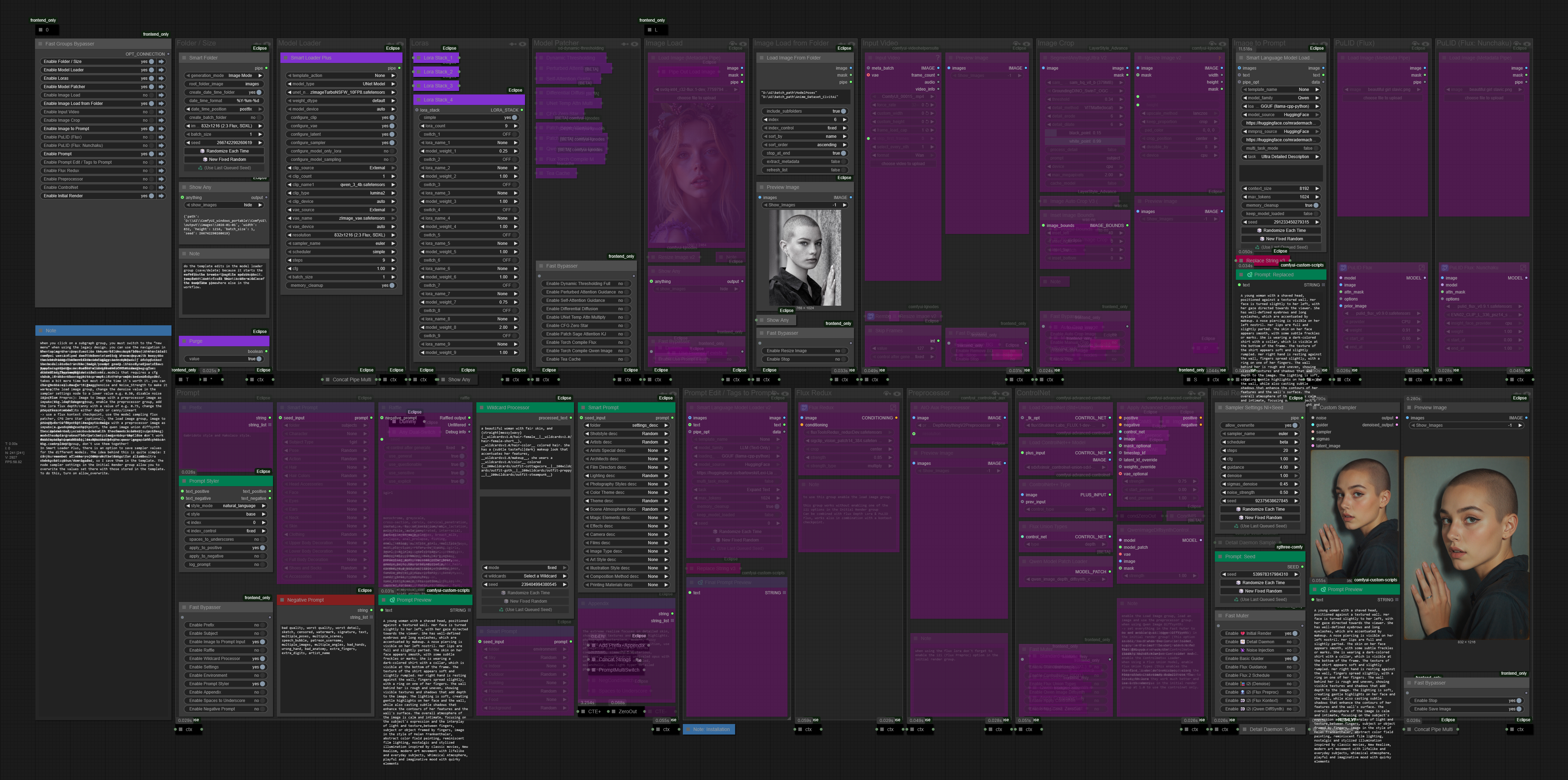Toggle Enable Image to Prompt switch
1568x780 pixels.
click(x=152, y=128)
